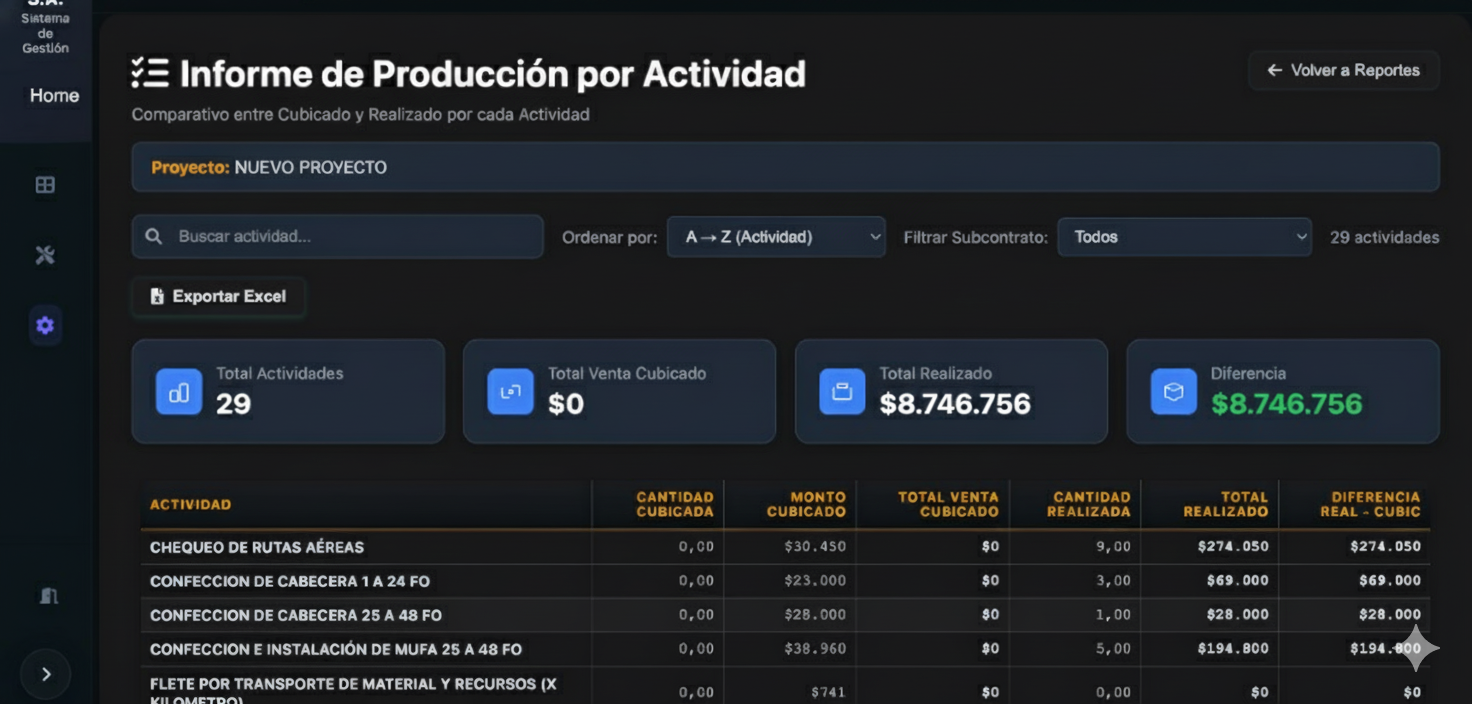
Task: Click the bar chart icon on Total Actividades card
Action: pyautogui.click(x=178, y=391)
